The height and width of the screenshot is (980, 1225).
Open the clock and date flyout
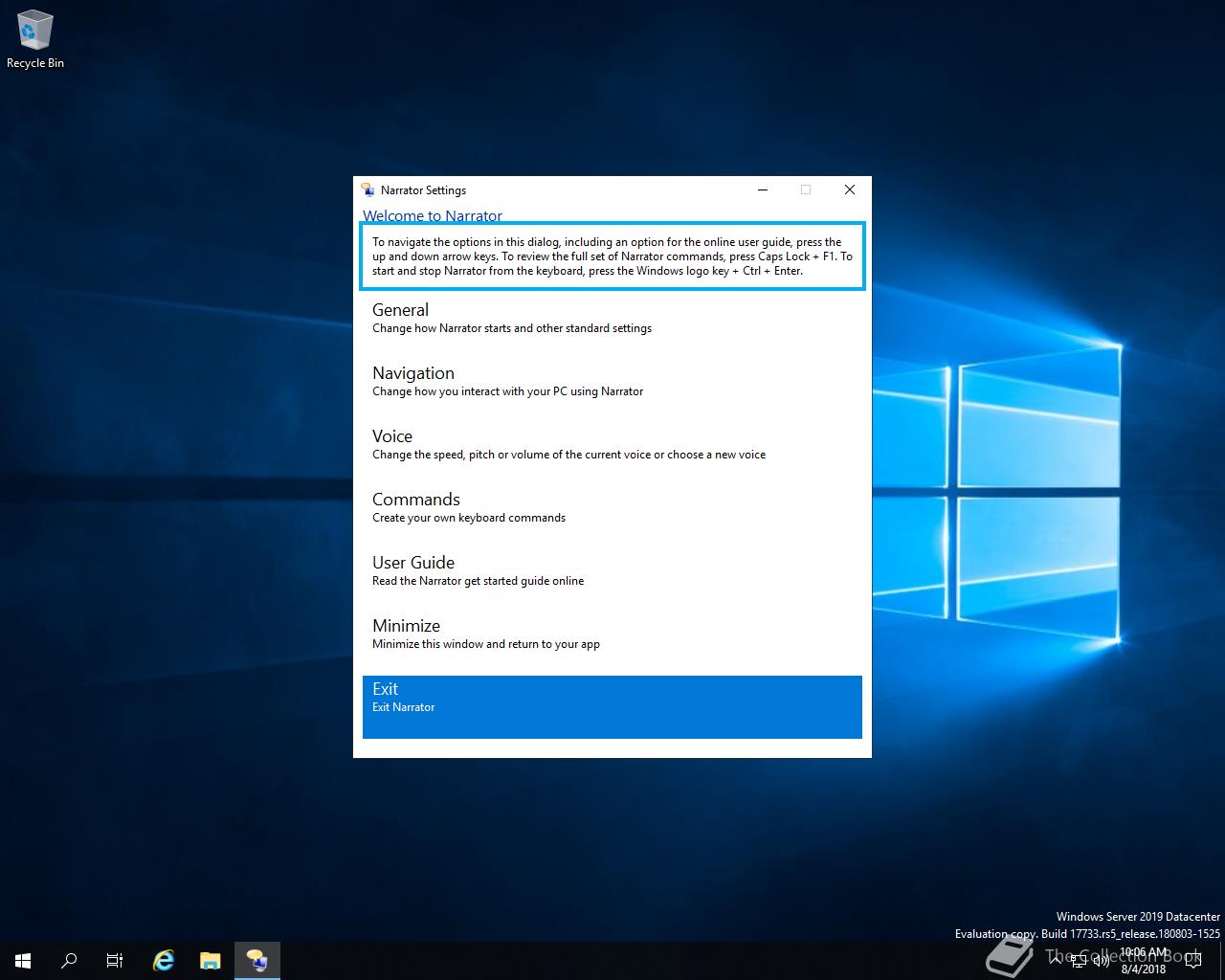1144,961
